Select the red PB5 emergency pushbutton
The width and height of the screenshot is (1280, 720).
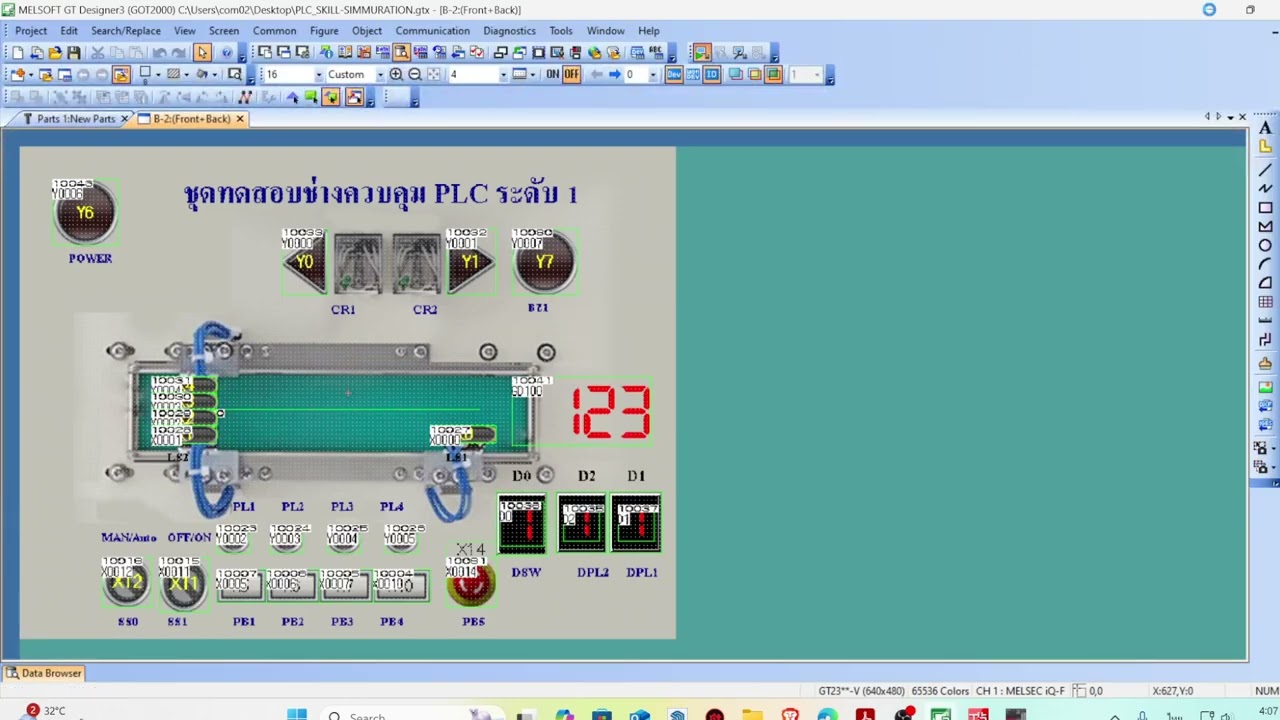click(470, 585)
